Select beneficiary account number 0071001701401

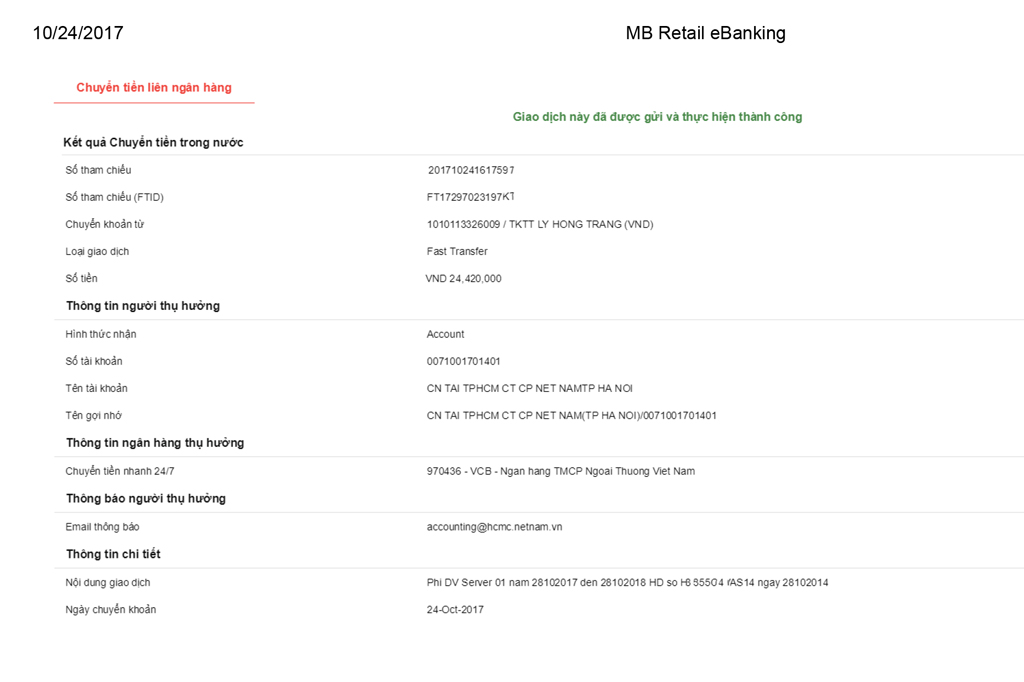coord(463,361)
